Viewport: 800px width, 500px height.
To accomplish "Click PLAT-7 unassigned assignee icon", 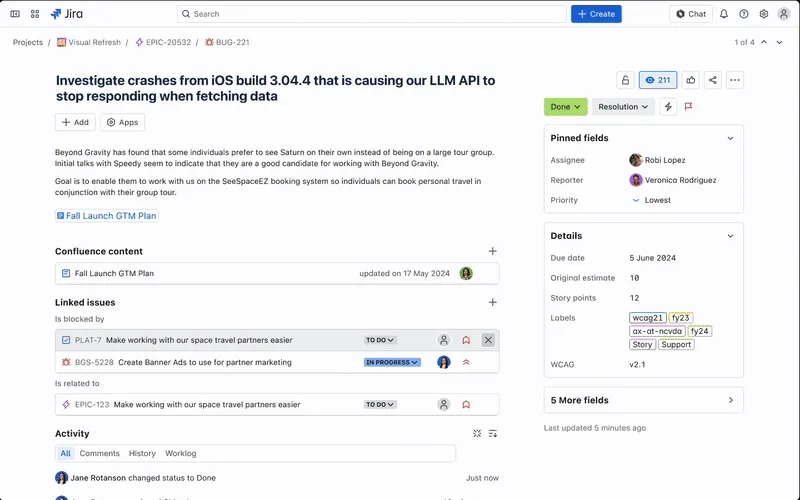I will pos(444,340).
